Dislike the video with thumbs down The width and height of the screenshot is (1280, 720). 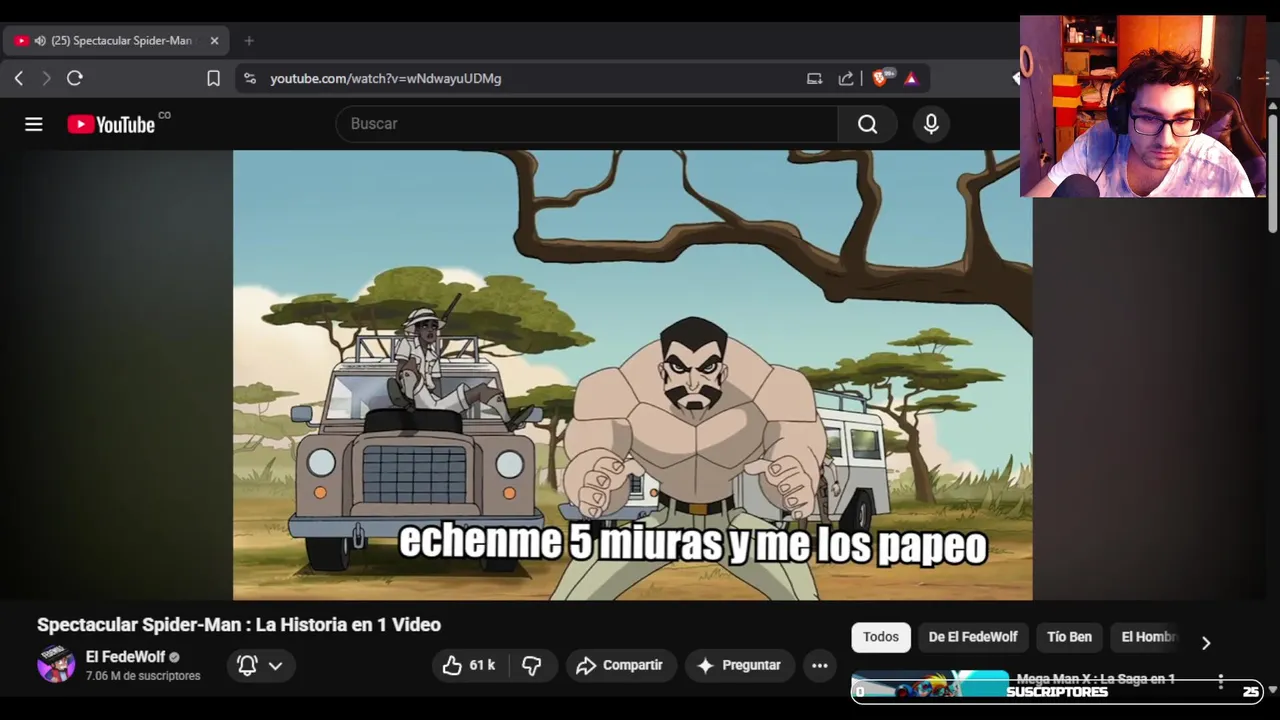[532, 665]
